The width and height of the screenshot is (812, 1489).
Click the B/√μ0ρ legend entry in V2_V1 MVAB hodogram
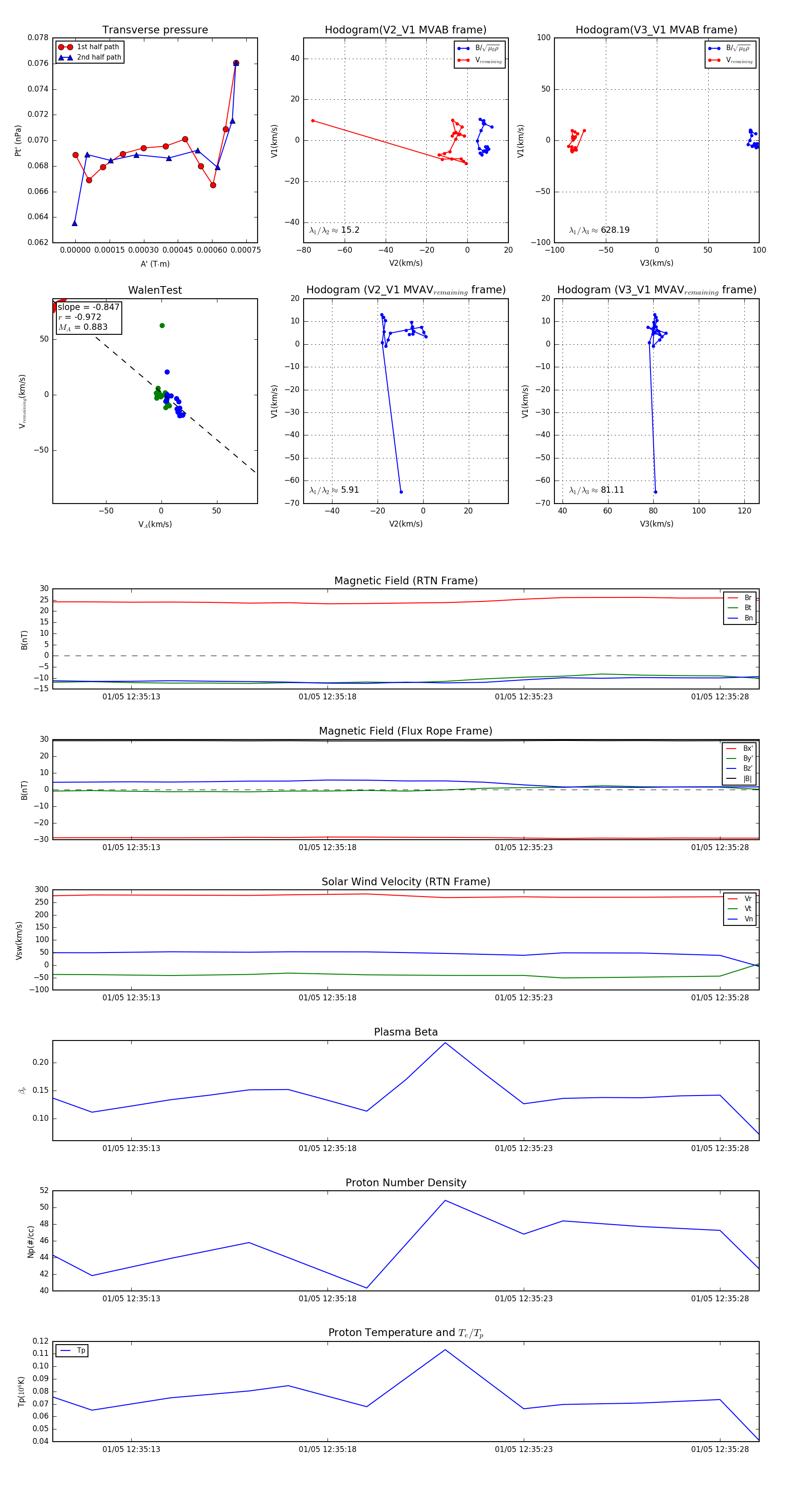click(x=480, y=49)
